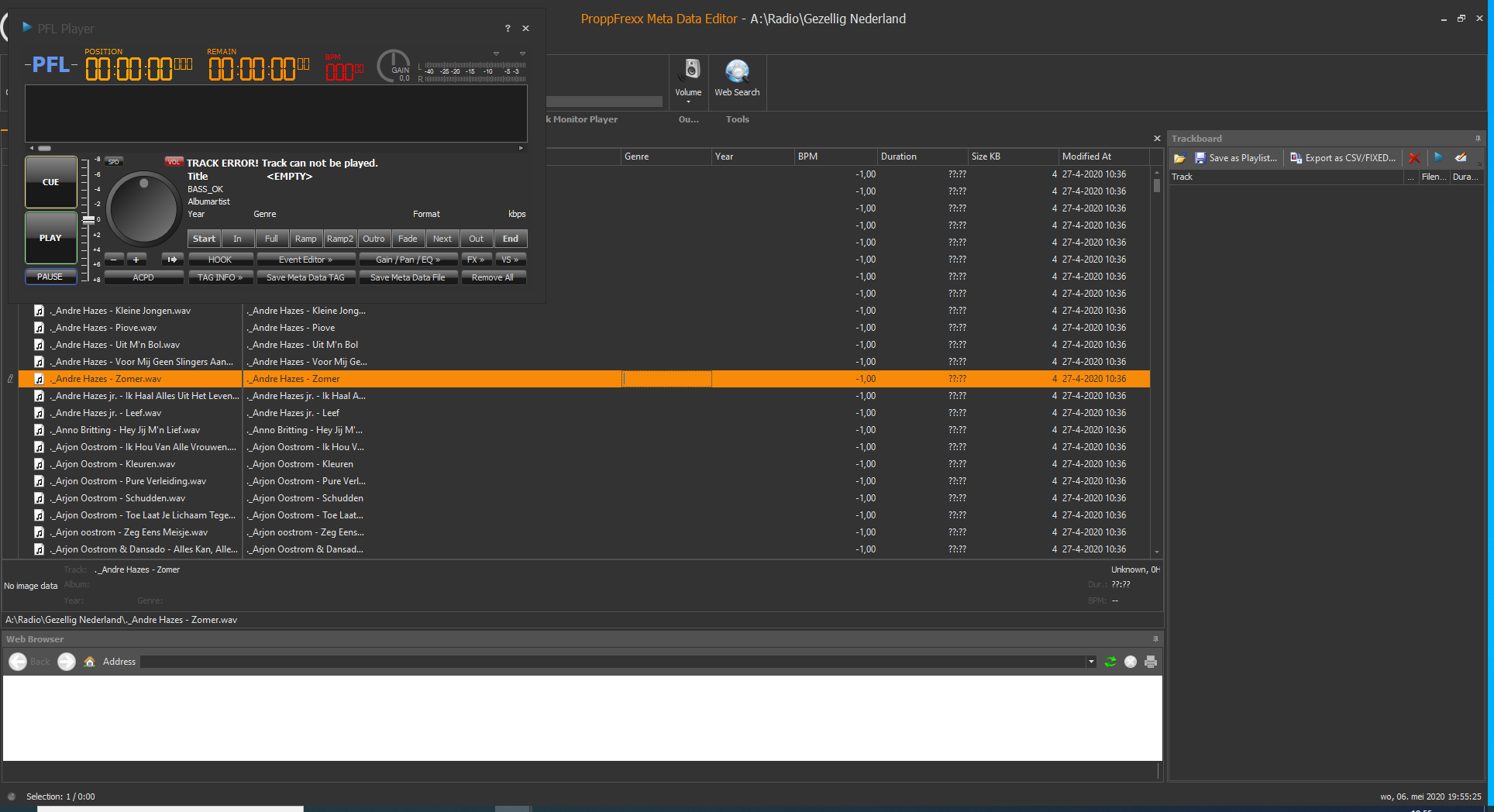Click Export as CSV/FIXED icon

[x=1296, y=158]
